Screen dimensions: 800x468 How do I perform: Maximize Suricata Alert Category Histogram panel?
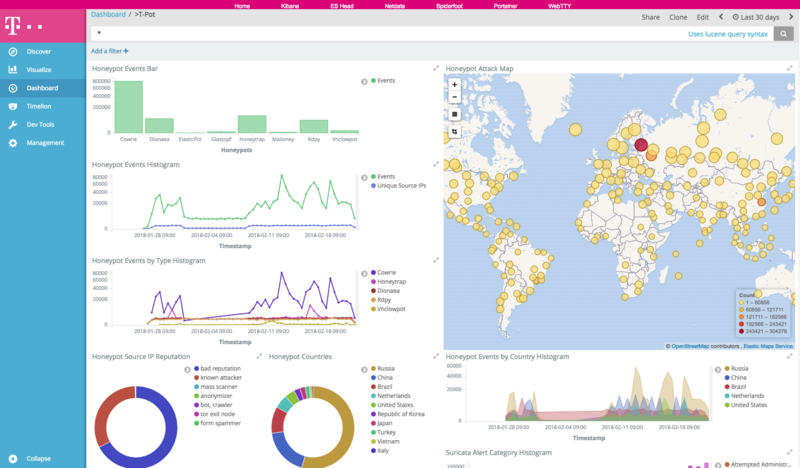point(789,452)
